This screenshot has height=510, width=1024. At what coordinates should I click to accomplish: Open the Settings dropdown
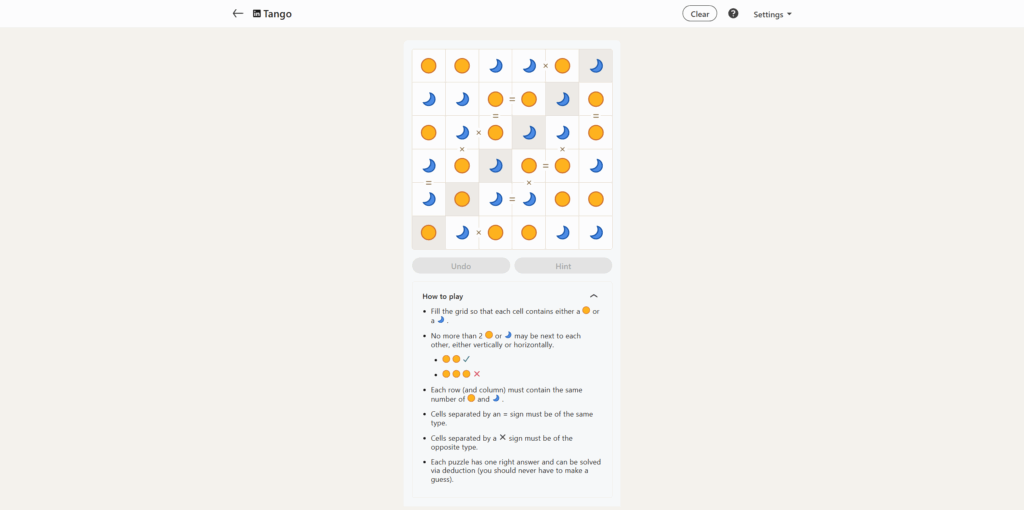(x=772, y=14)
